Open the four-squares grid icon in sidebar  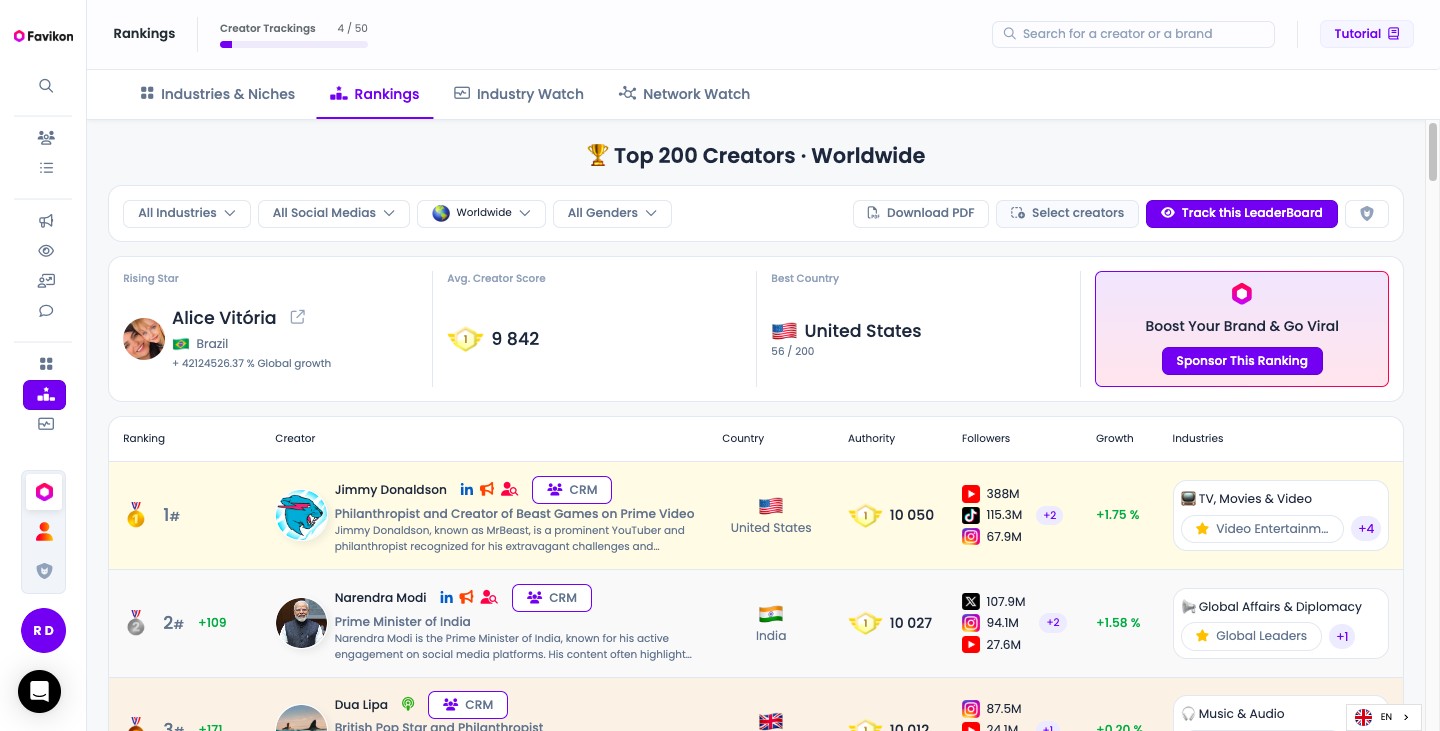point(46,364)
